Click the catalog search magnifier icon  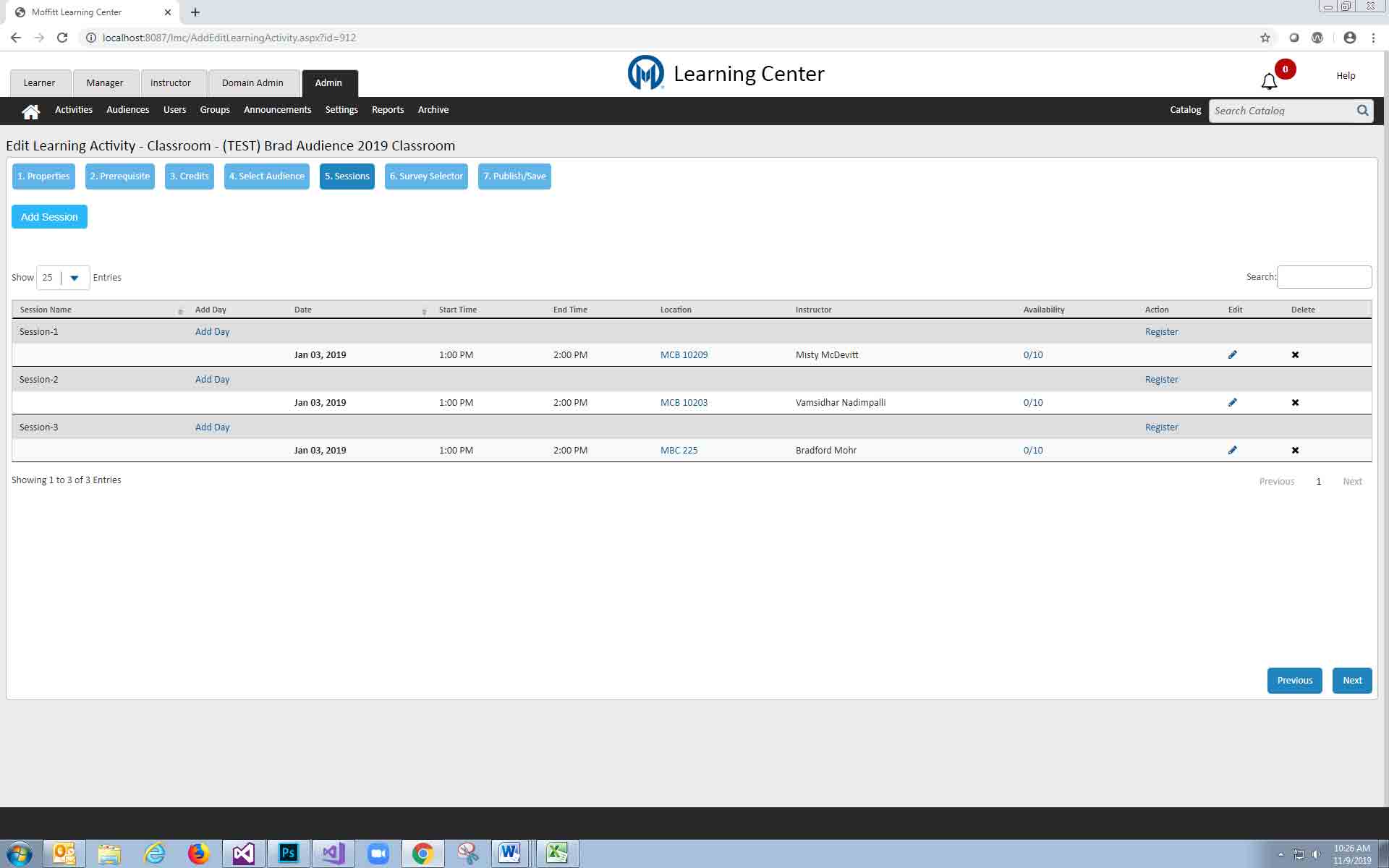(x=1362, y=111)
